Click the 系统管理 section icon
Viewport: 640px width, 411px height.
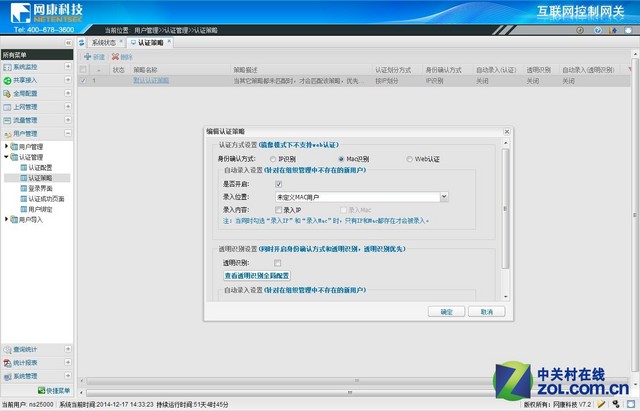coord(7,377)
